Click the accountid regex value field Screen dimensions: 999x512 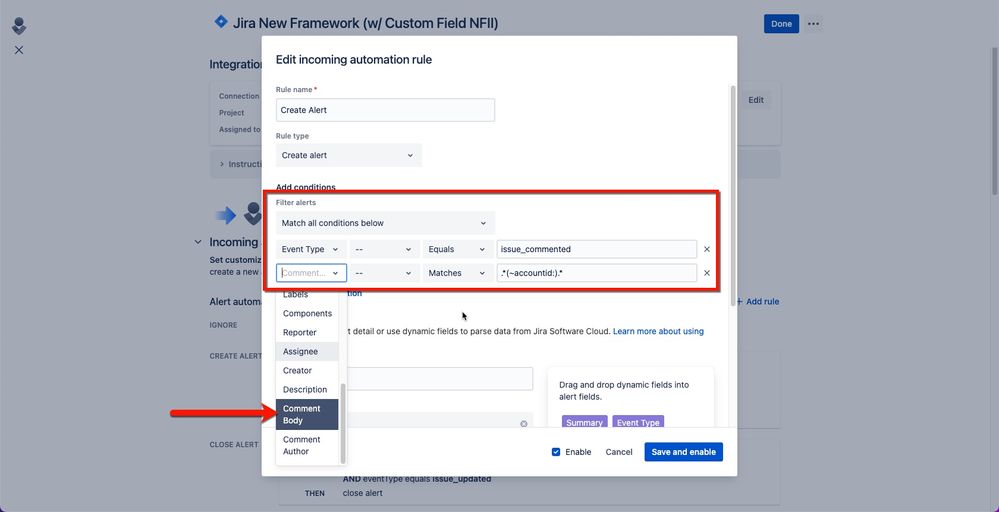click(x=596, y=273)
